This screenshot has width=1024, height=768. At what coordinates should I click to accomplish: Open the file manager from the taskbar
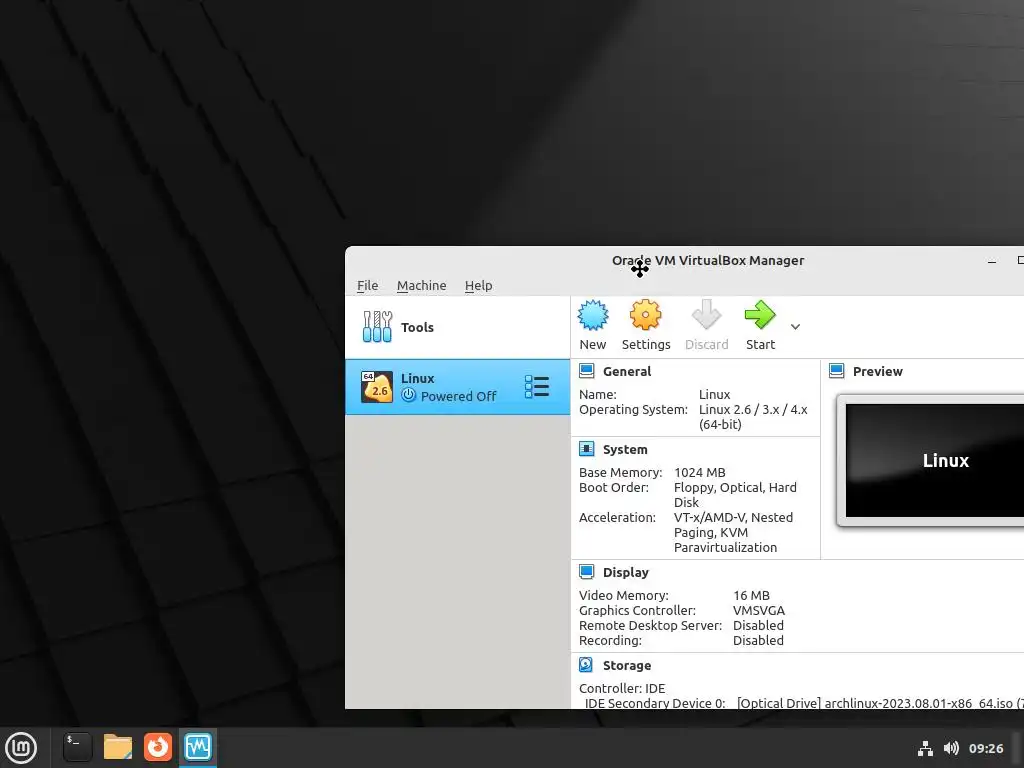coord(118,747)
